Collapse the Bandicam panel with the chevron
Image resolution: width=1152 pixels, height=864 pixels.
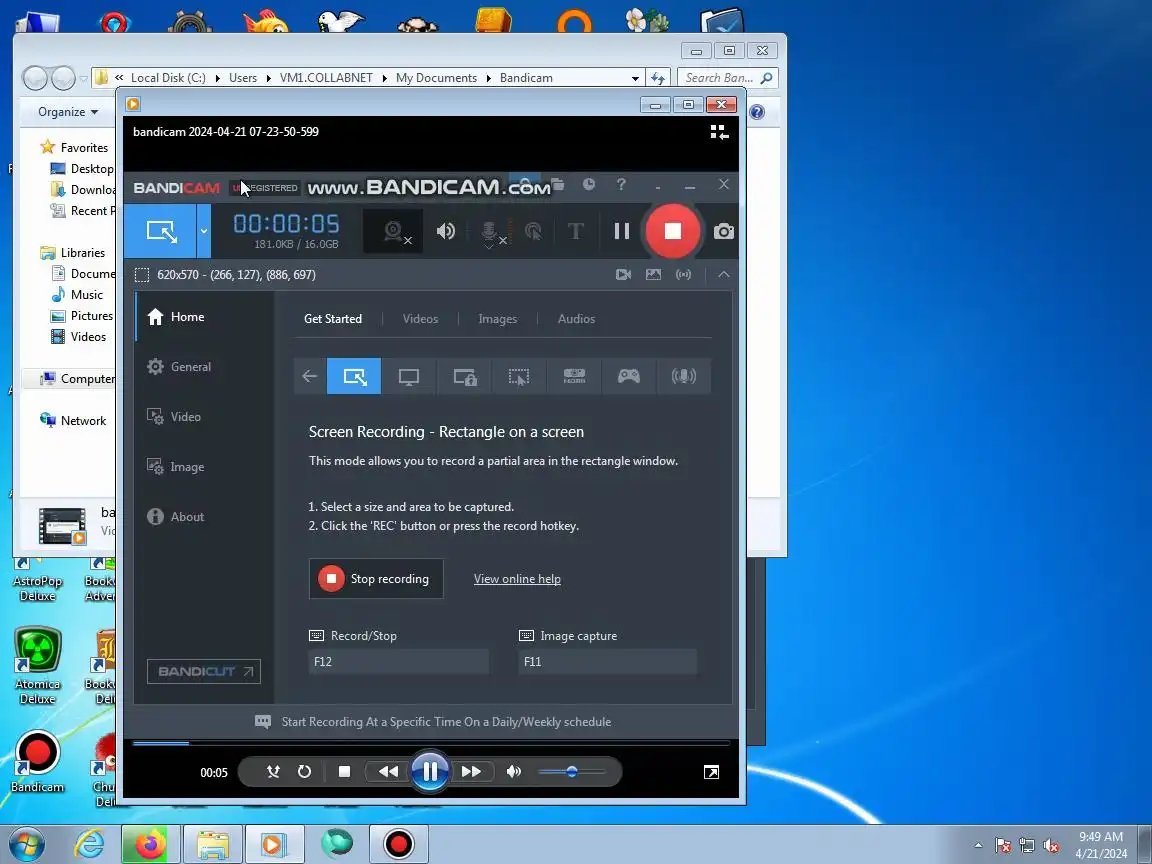[x=724, y=274]
